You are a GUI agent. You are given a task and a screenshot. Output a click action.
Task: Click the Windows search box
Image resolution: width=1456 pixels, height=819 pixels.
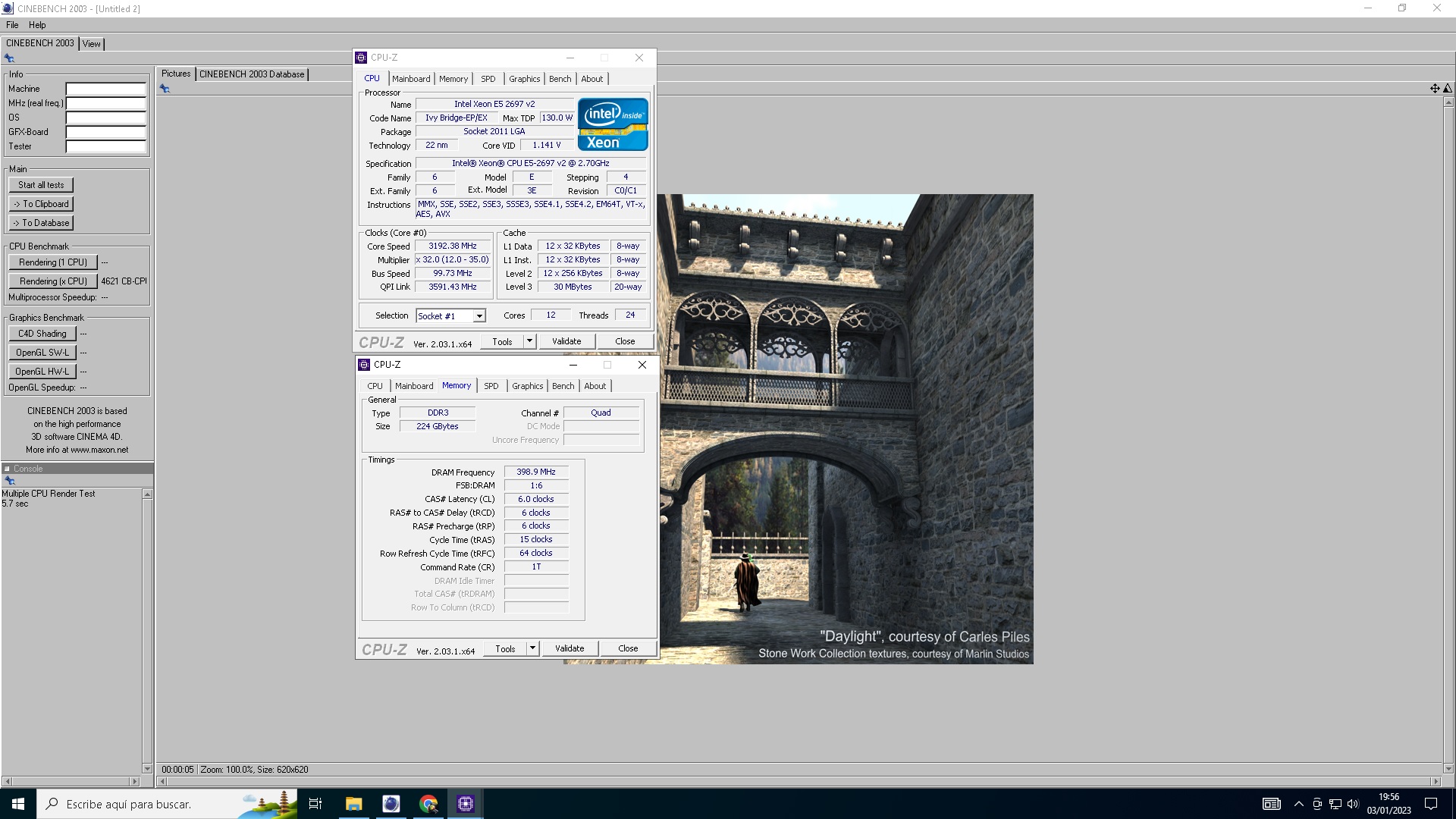167,804
